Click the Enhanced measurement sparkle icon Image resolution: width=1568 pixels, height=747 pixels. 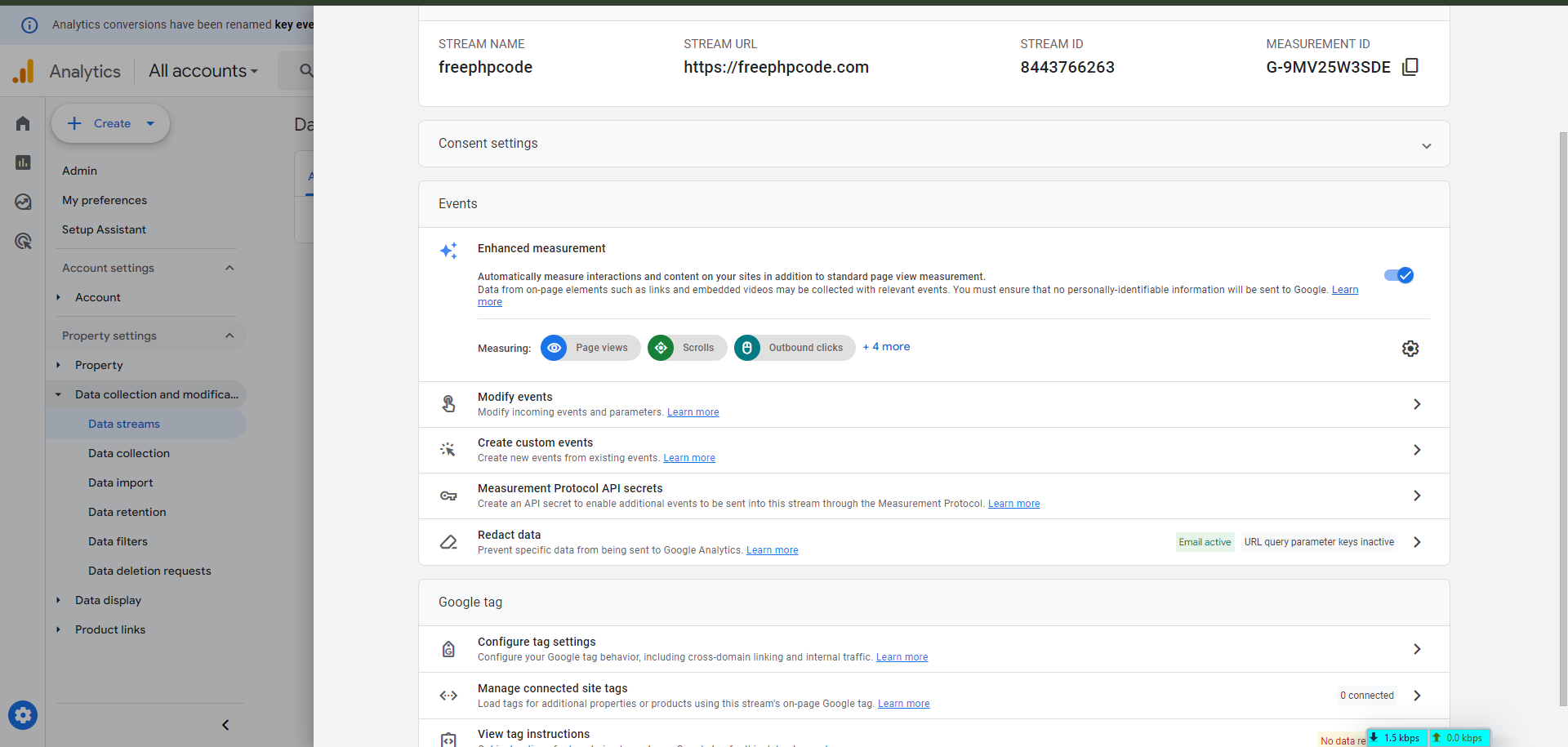coord(448,251)
